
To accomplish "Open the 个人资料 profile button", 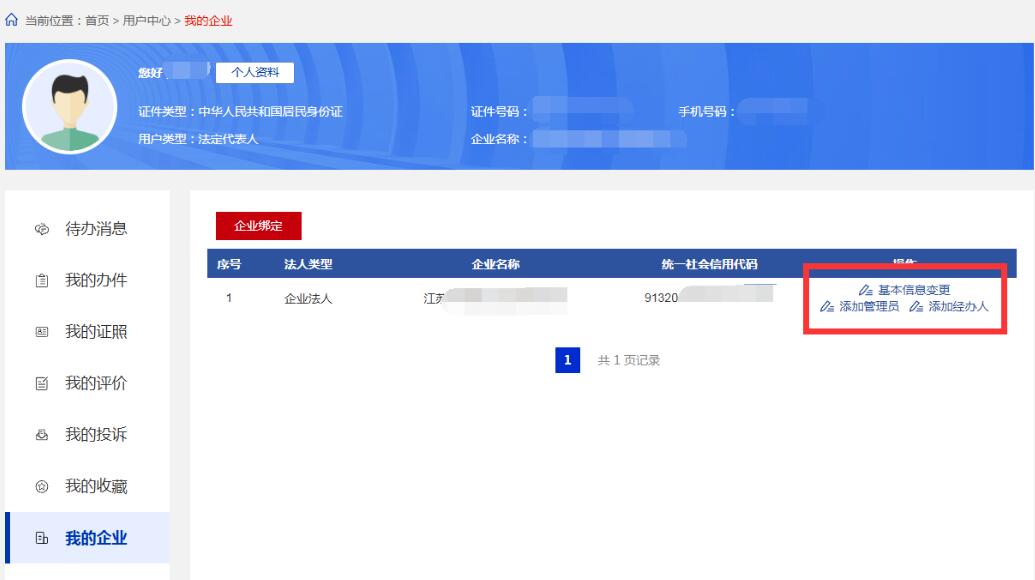I will click(254, 72).
